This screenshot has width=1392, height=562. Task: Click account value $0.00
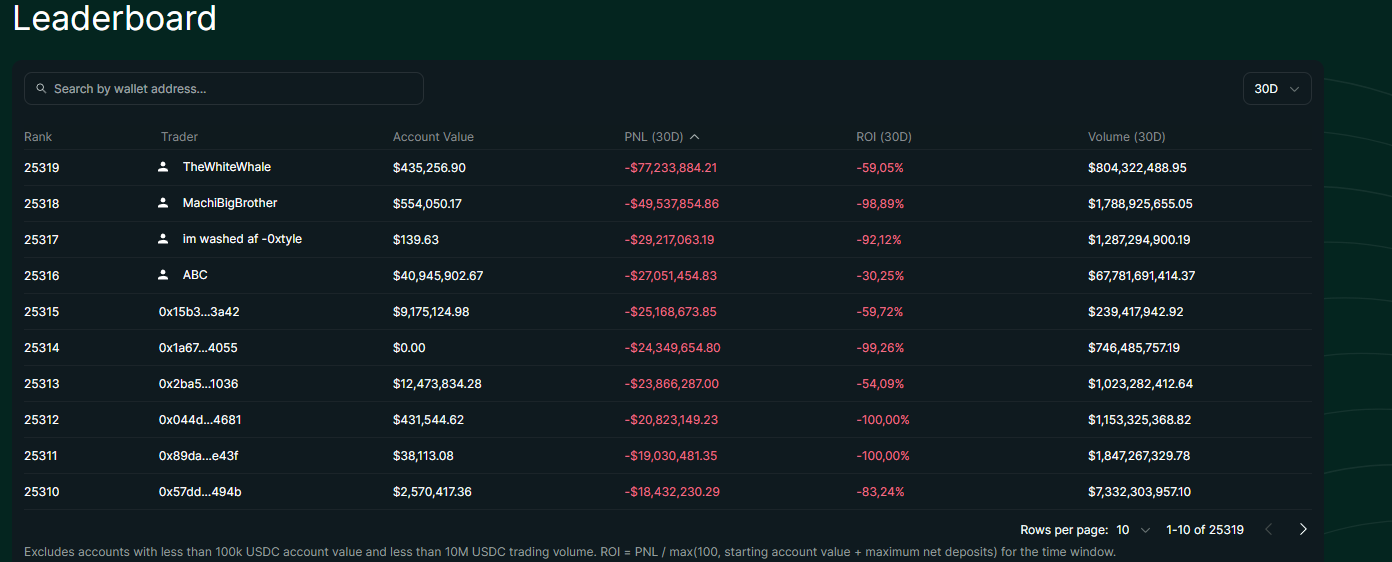click(x=409, y=348)
